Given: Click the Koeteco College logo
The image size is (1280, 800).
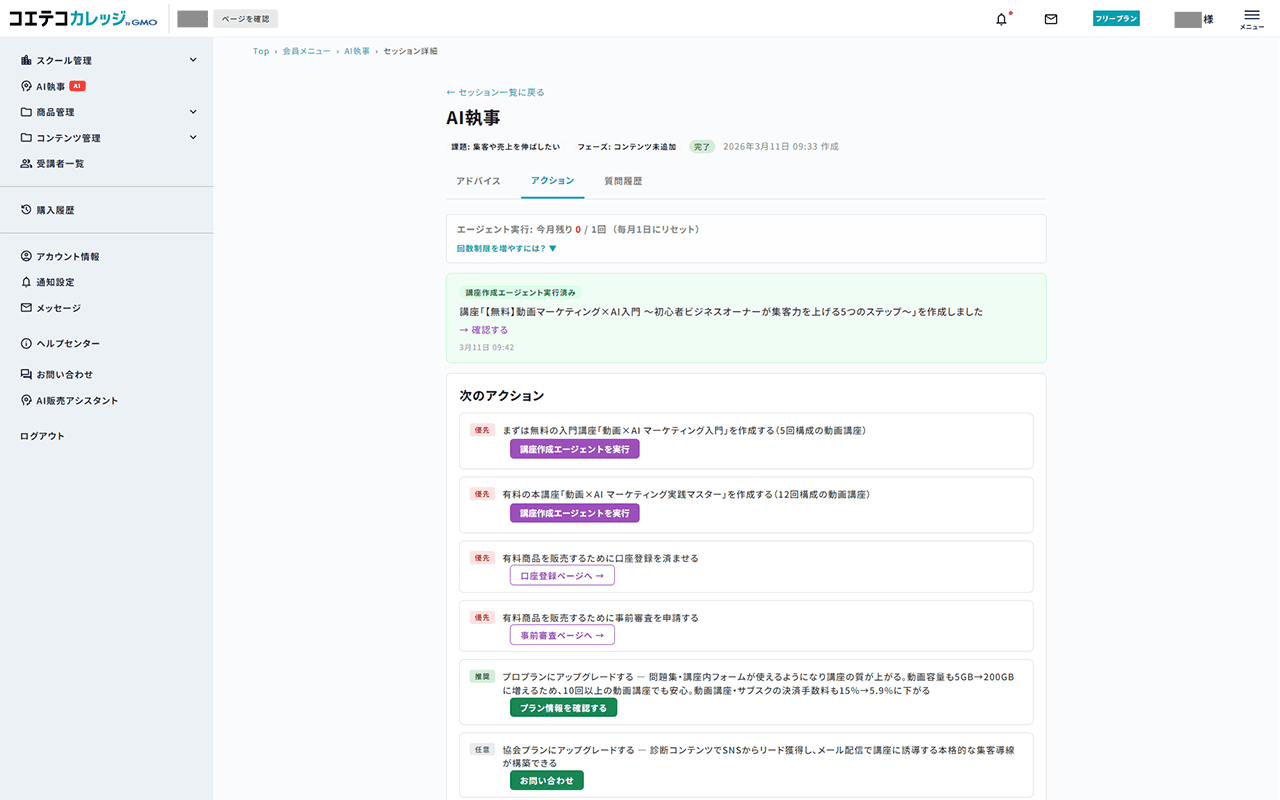Looking at the screenshot, I should (84, 19).
